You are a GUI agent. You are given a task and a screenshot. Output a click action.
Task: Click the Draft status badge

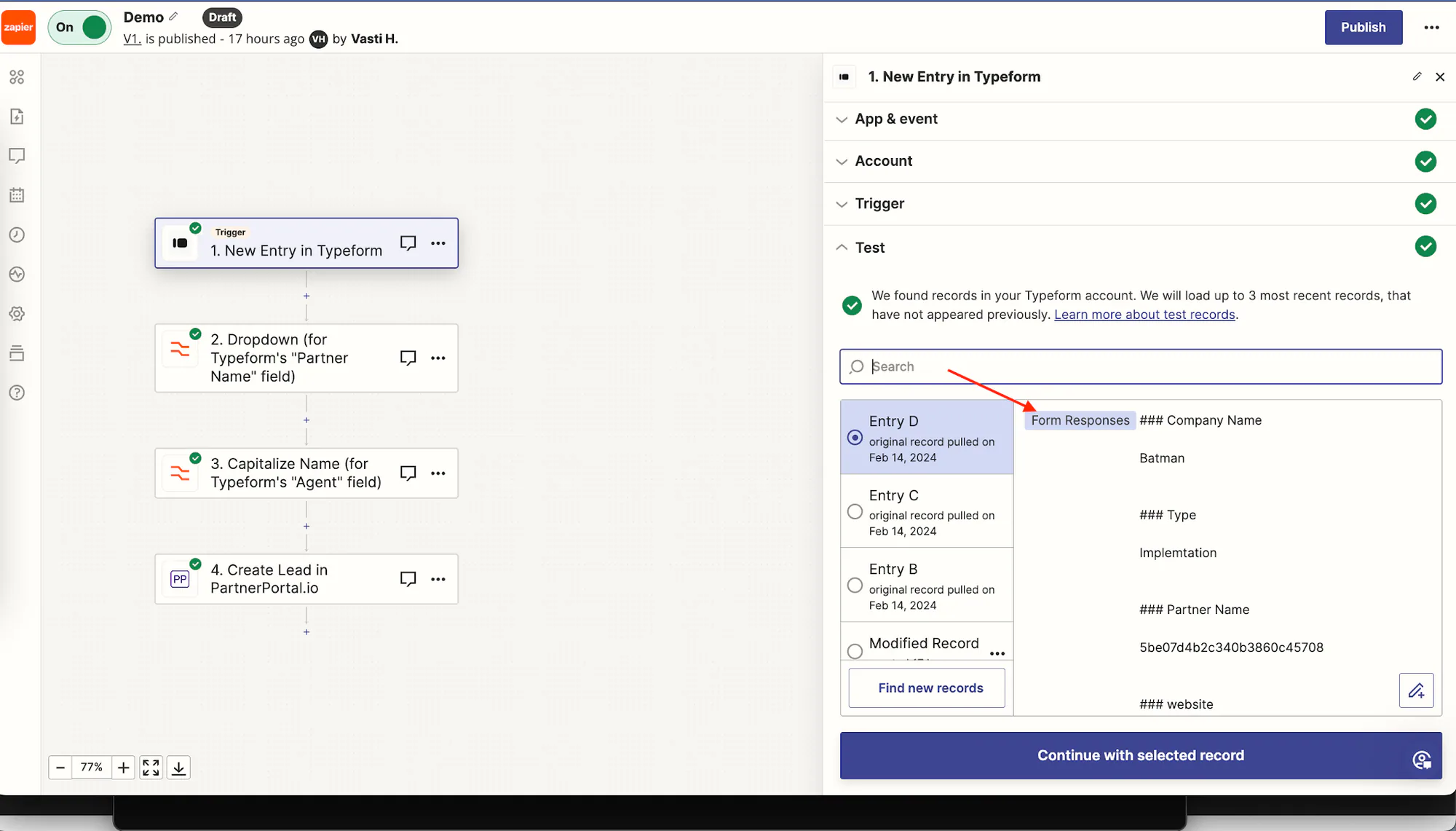tap(222, 17)
